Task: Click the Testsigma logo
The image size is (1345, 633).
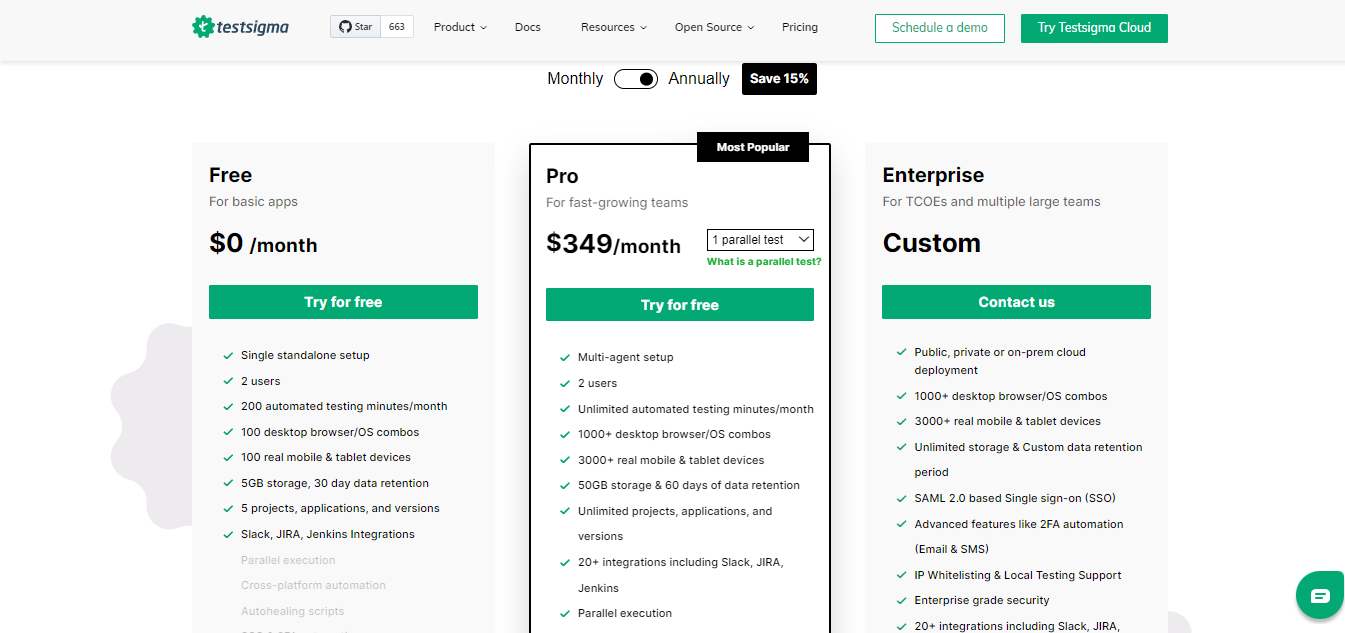Action: [239, 26]
